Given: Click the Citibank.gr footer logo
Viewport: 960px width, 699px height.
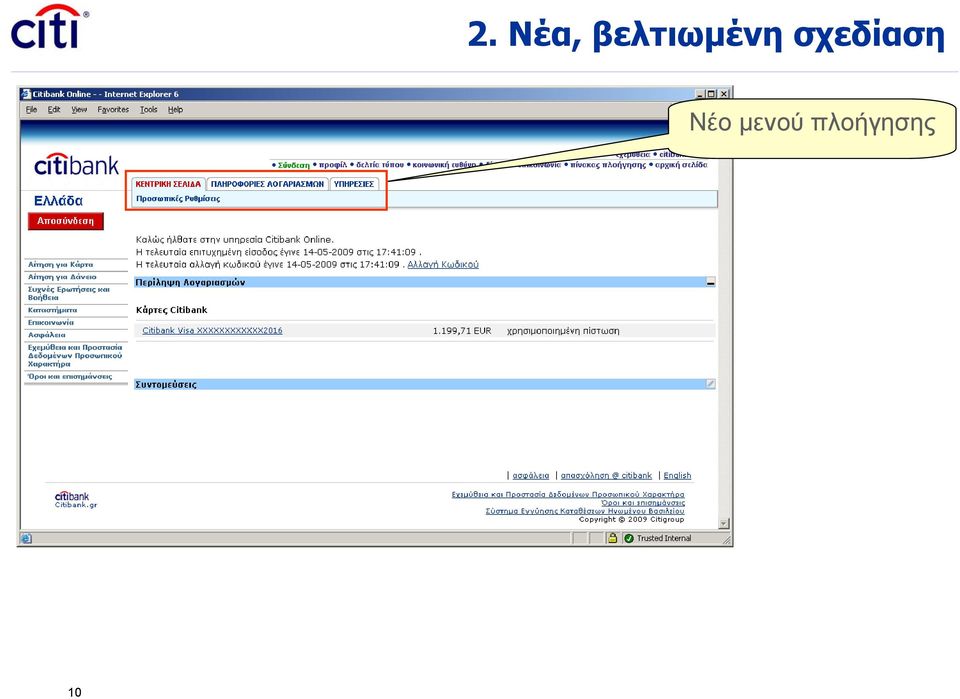Looking at the screenshot, I should coord(75,499).
